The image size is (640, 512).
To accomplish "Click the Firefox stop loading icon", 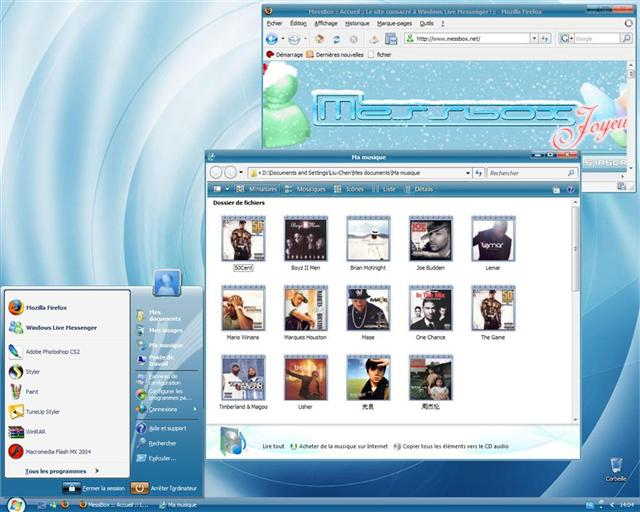I will tap(354, 39).
